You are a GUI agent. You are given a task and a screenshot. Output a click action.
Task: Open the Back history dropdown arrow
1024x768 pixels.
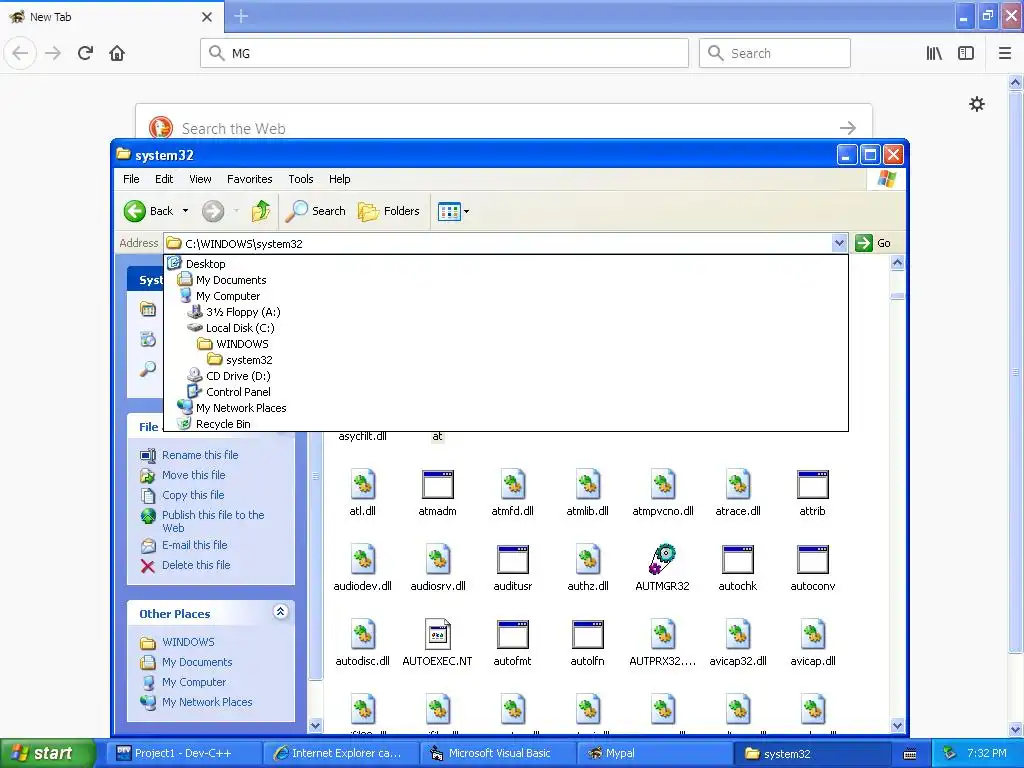tap(185, 211)
